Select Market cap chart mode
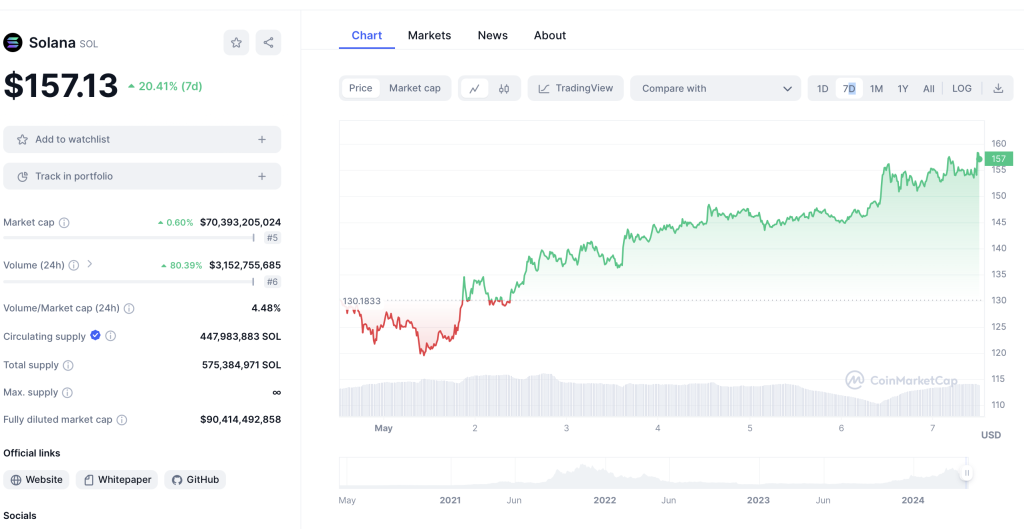Screen dimensions: 1024x529 tap(415, 88)
